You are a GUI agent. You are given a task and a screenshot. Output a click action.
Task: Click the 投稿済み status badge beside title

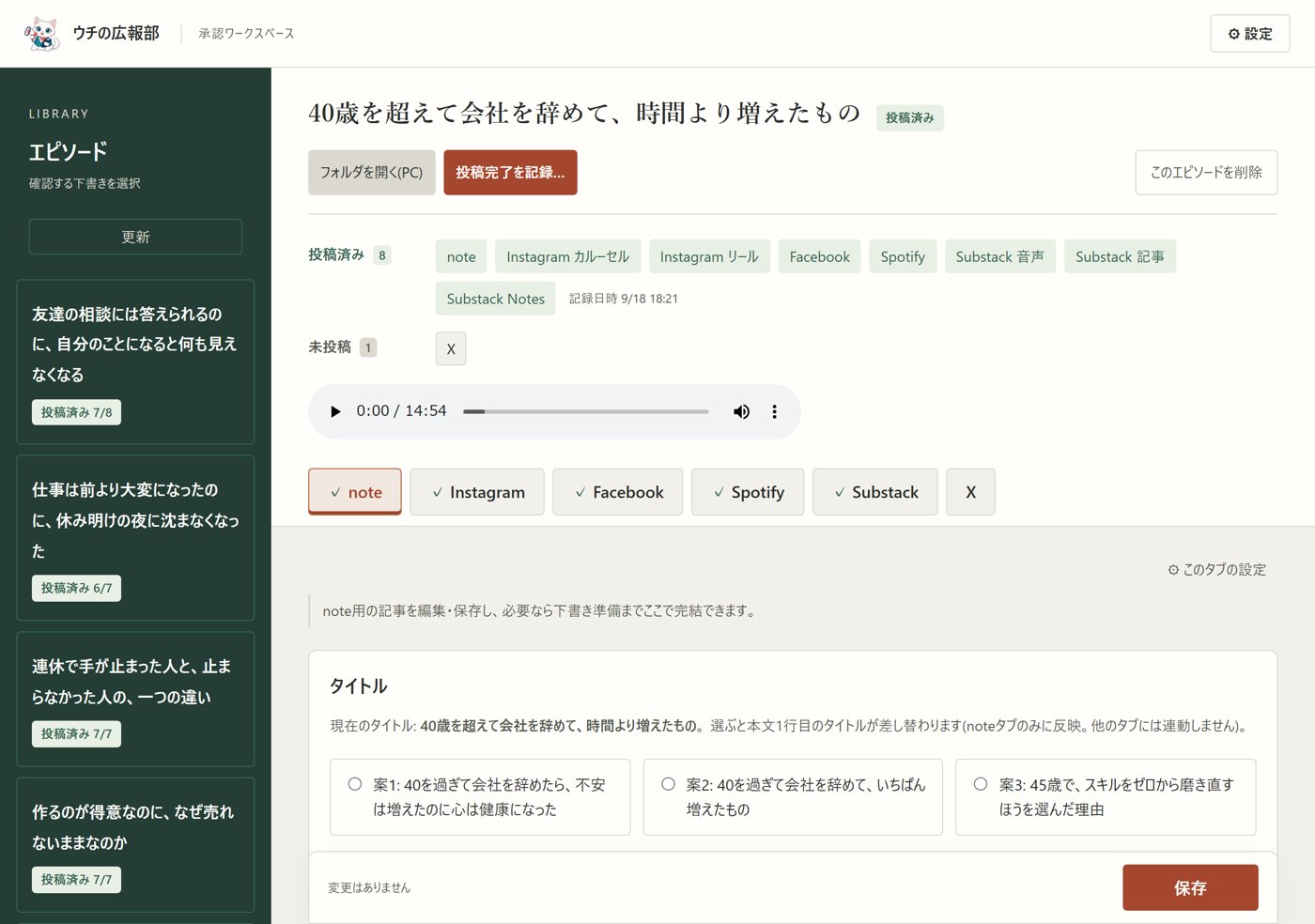pos(909,117)
